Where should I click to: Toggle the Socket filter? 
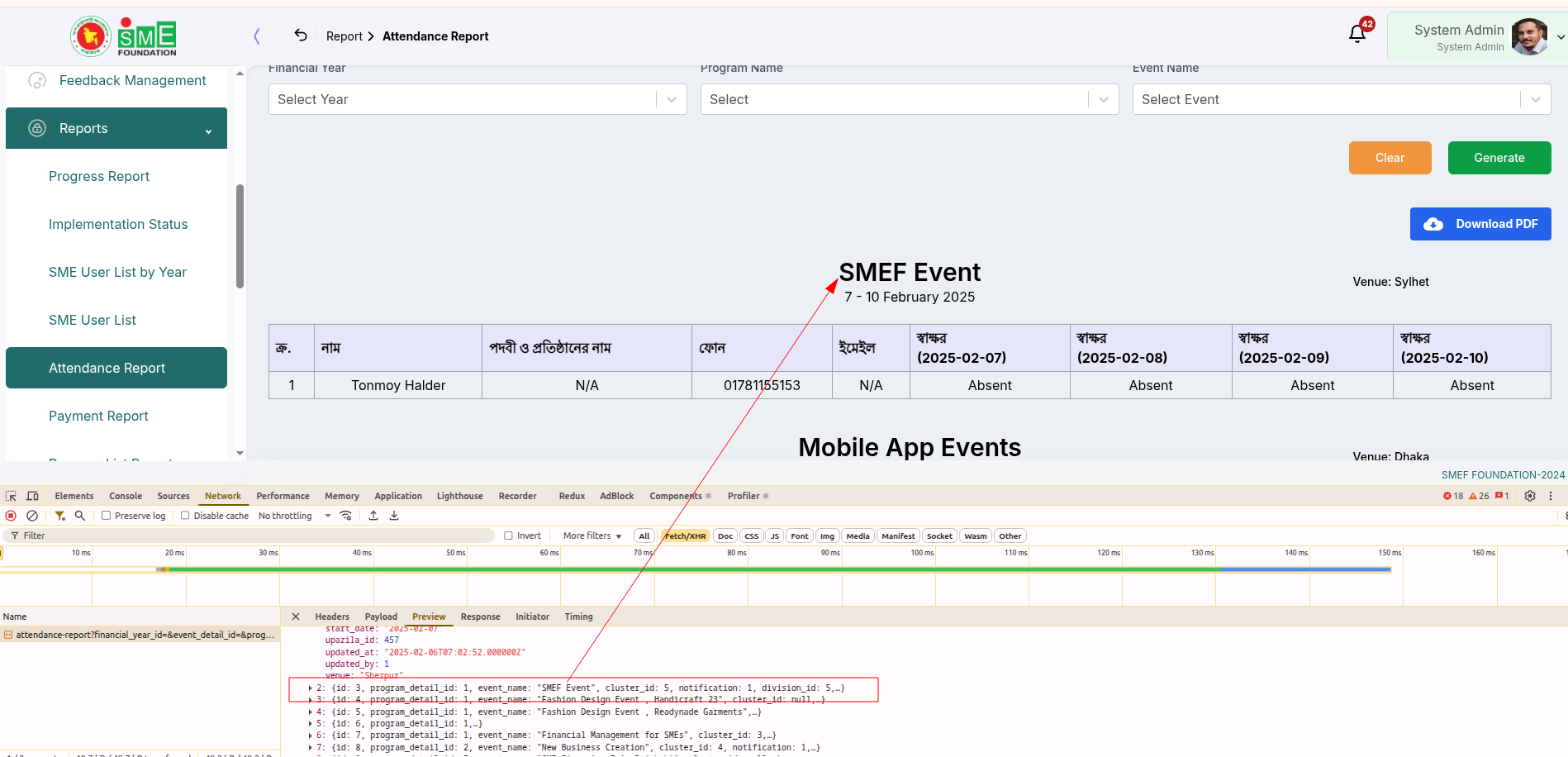939,536
